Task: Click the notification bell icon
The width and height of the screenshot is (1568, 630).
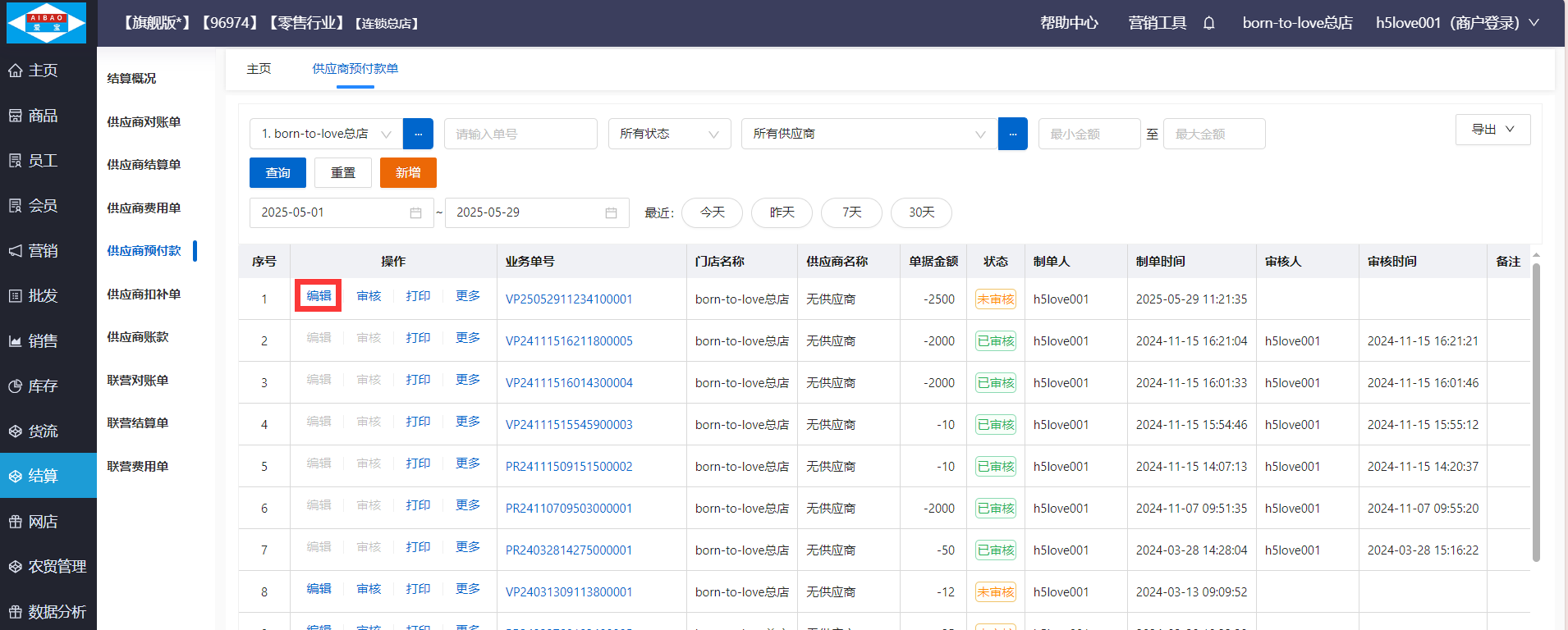Action: (1208, 23)
